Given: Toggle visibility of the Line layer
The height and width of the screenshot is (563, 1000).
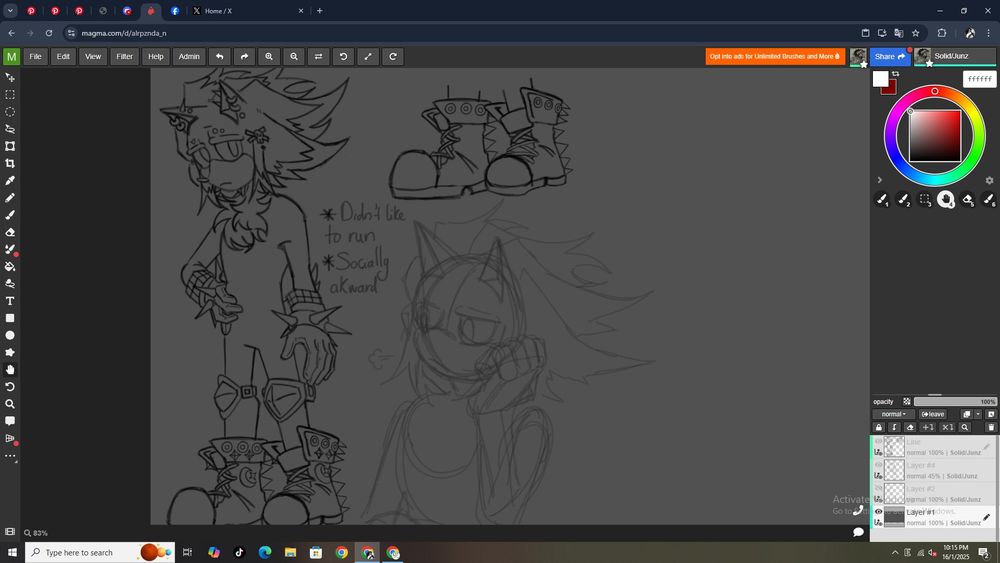Looking at the screenshot, I should (878, 441).
